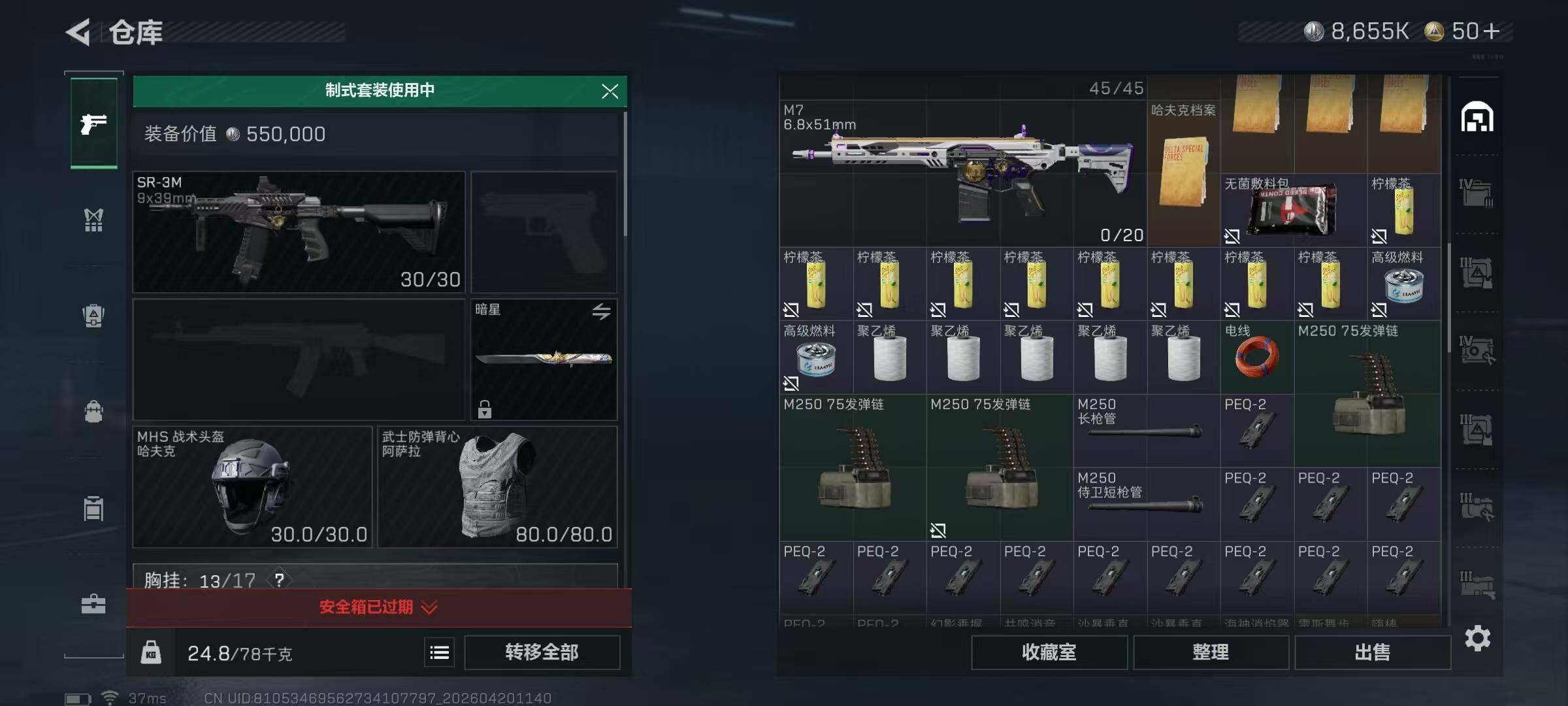
Task: Open the 收藏室 collection room
Action: (1049, 652)
